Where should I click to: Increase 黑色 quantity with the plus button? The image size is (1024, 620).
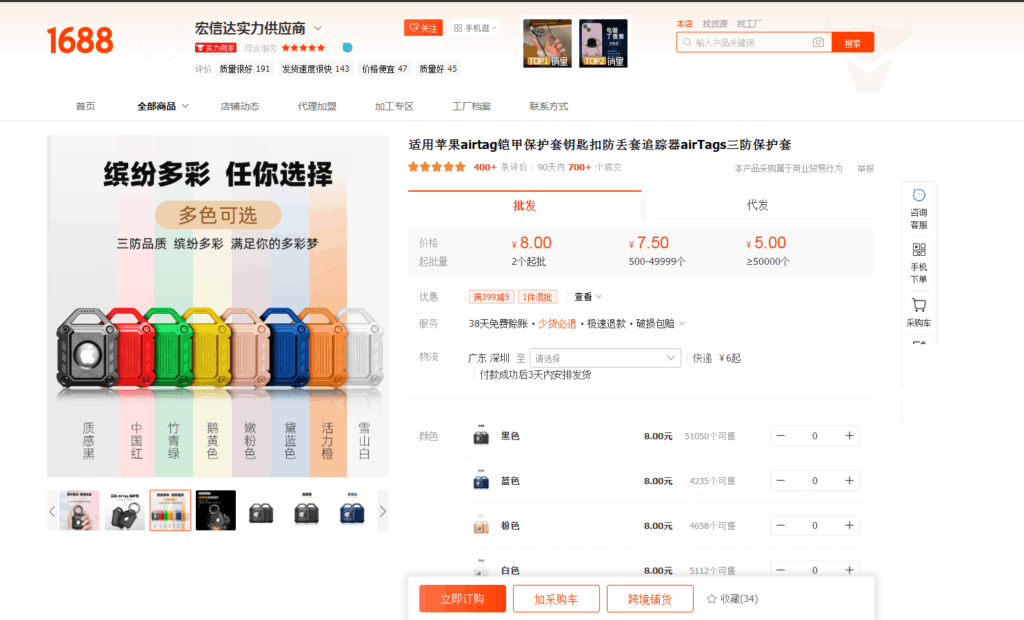pos(849,436)
